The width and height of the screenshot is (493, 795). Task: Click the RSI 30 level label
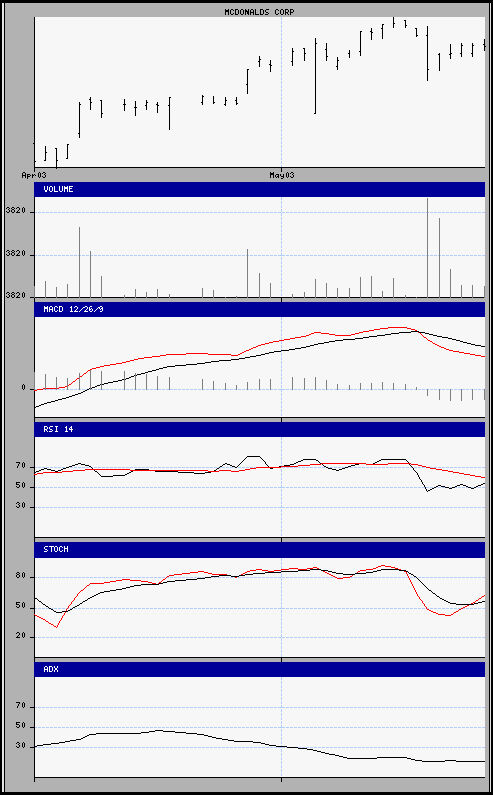pos(20,507)
